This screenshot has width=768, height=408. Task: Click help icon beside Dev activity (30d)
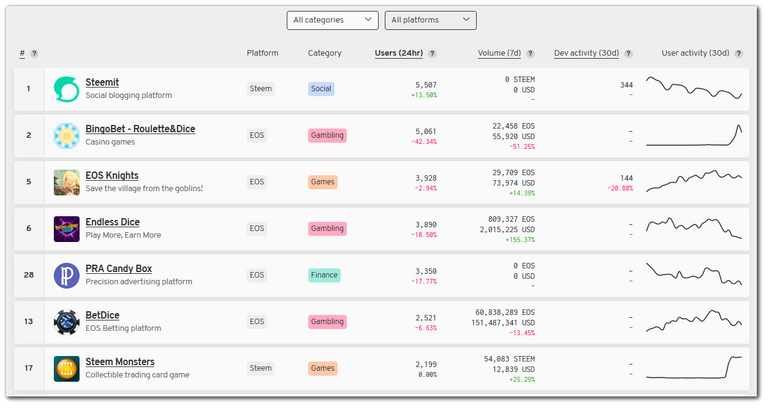(628, 54)
